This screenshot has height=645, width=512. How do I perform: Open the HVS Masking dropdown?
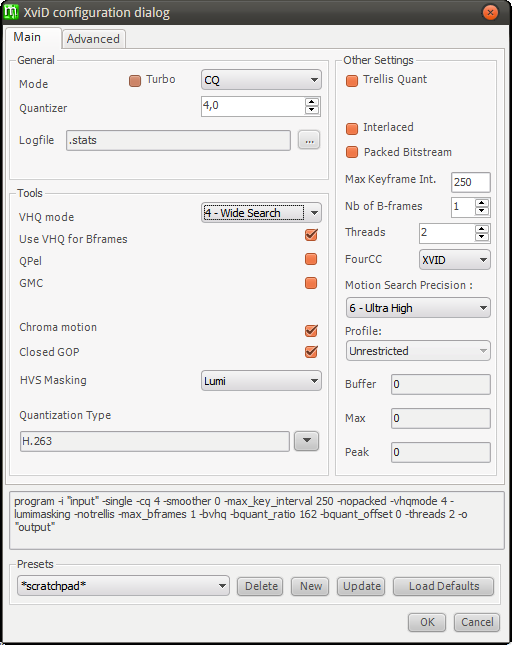[x=261, y=381]
